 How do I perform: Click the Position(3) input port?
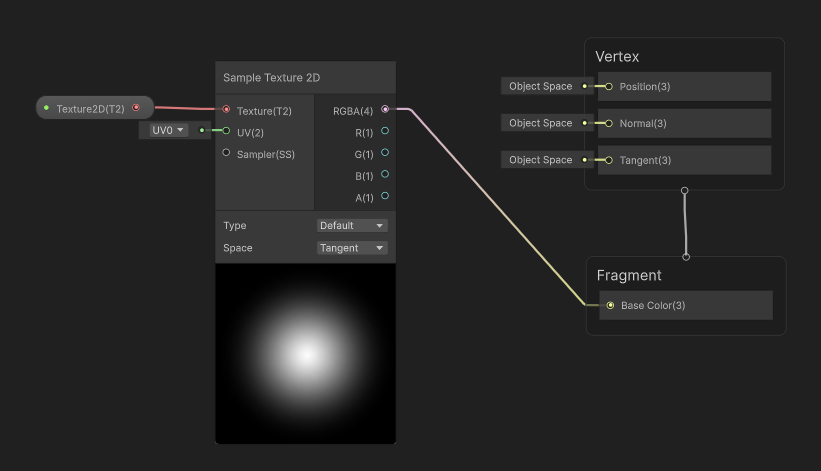[x=609, y=86]
